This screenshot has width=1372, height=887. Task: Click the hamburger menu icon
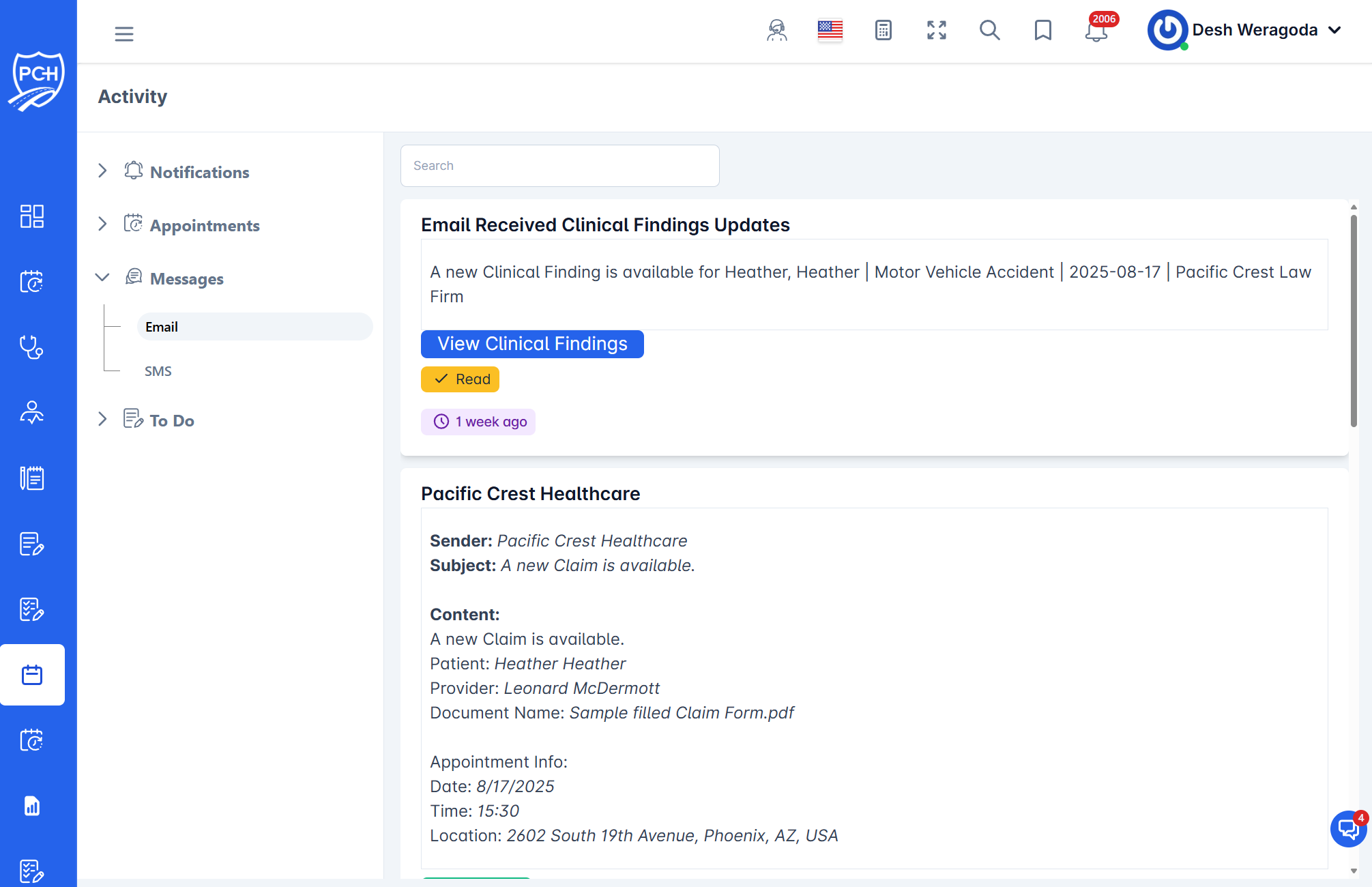click(124, 33)
